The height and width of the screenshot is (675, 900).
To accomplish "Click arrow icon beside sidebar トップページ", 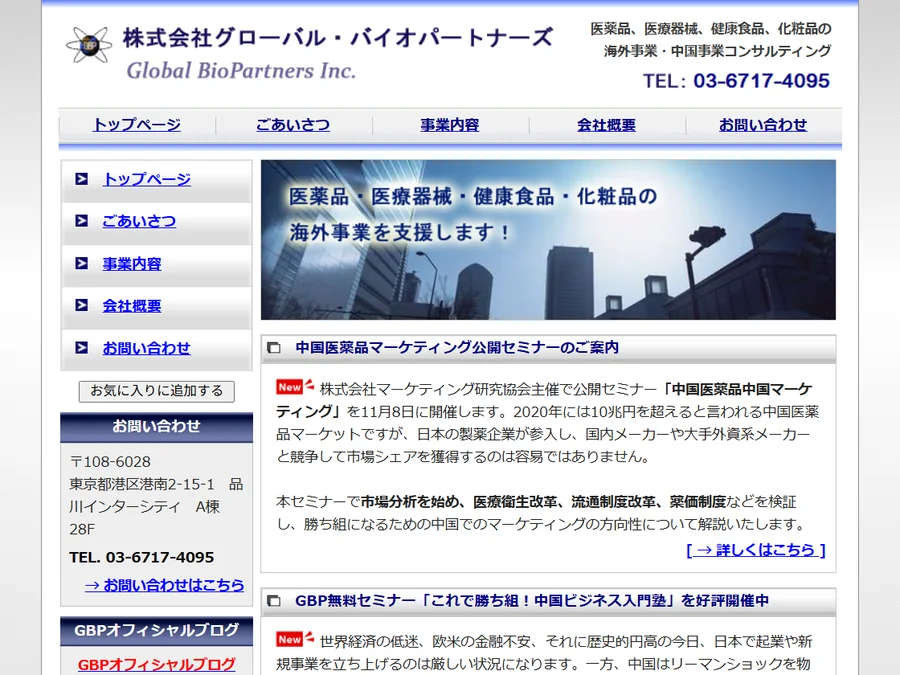I will (x=82, y=179).
